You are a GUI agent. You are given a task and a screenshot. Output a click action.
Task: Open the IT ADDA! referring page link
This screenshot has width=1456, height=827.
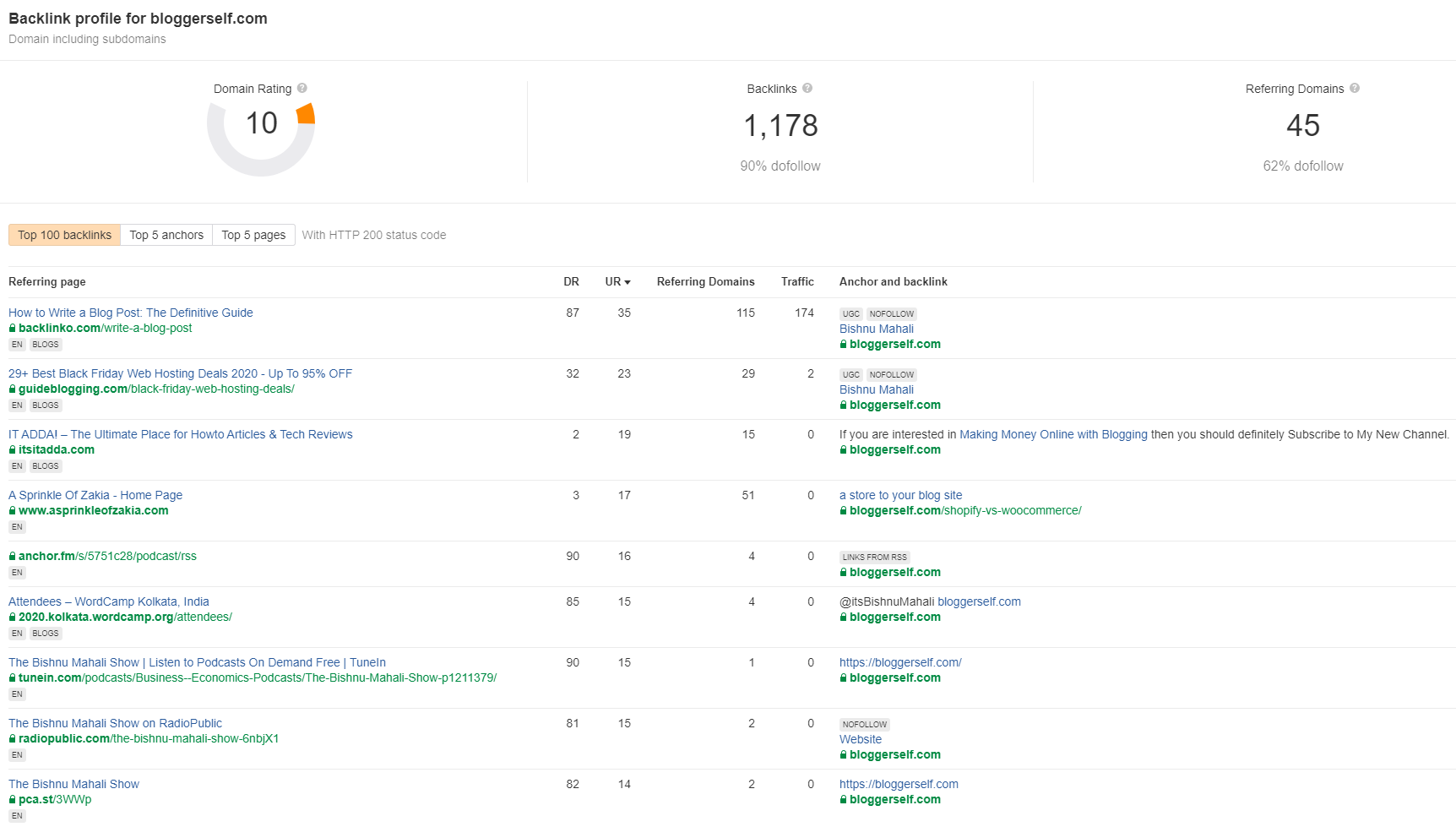[x=181, y=434]
